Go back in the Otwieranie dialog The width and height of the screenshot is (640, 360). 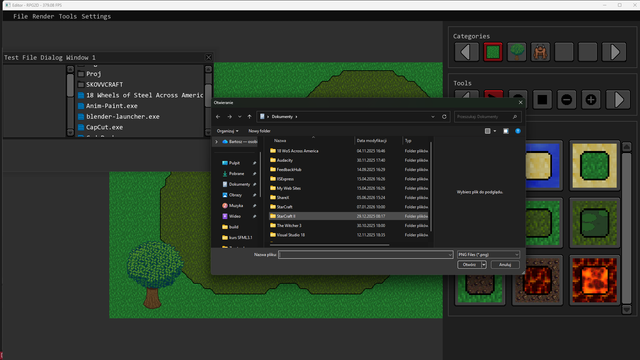pos(218,117)
